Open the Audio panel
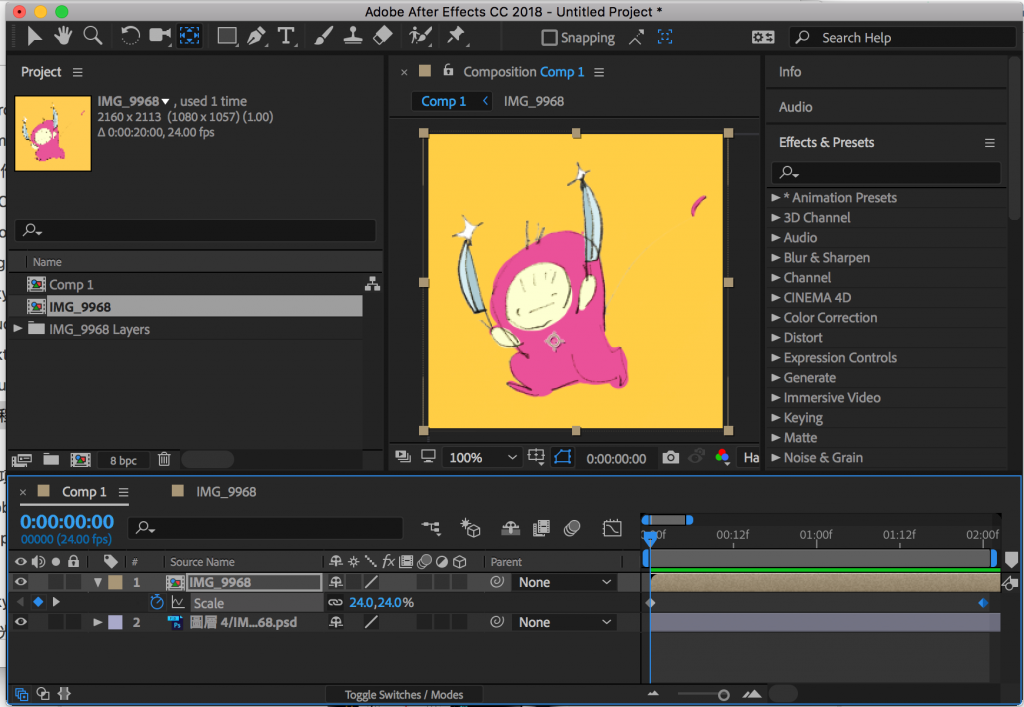 [x=796, y=107]
